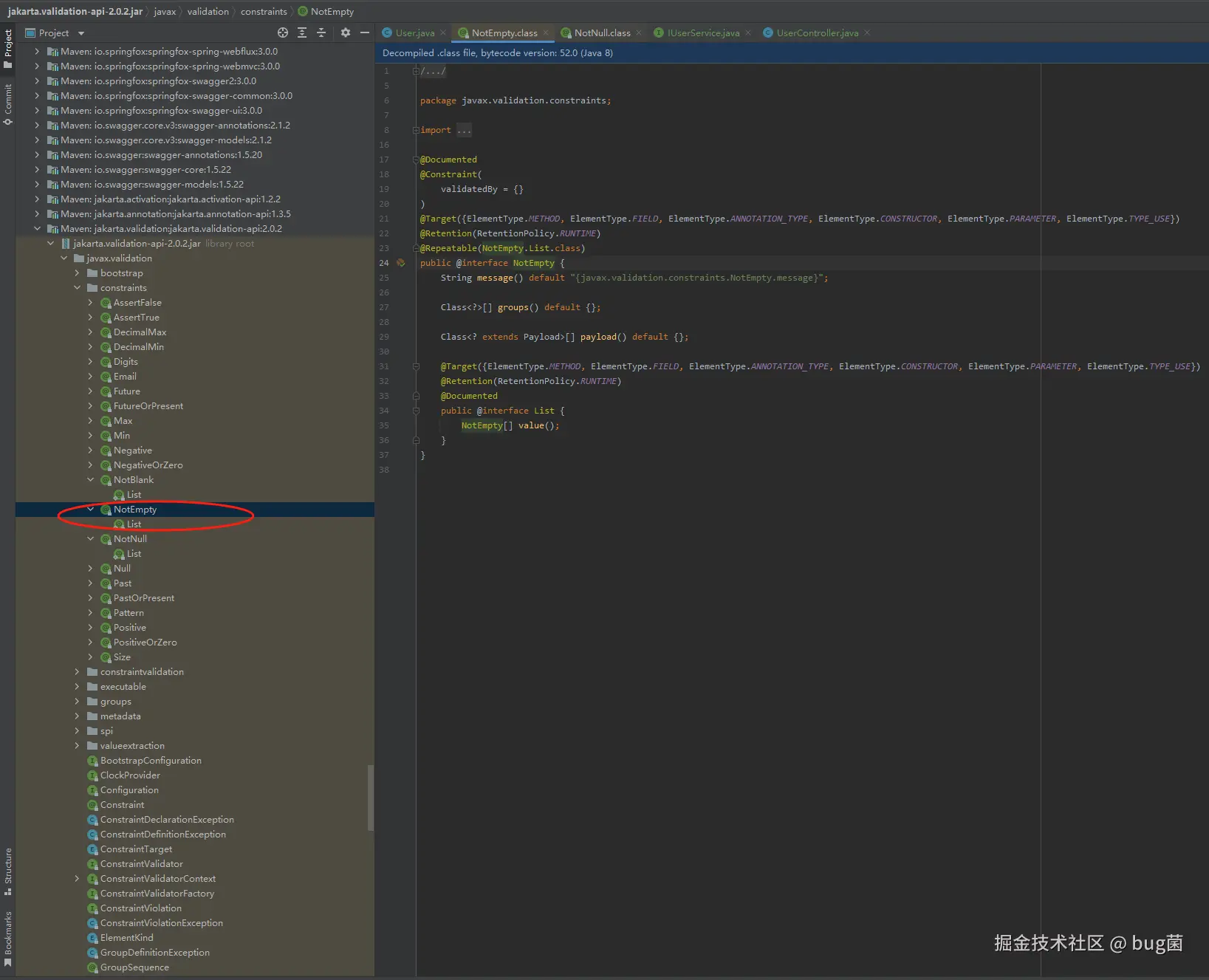Open Project panel settings gear
1209x980 pixels.
(346, 32)
